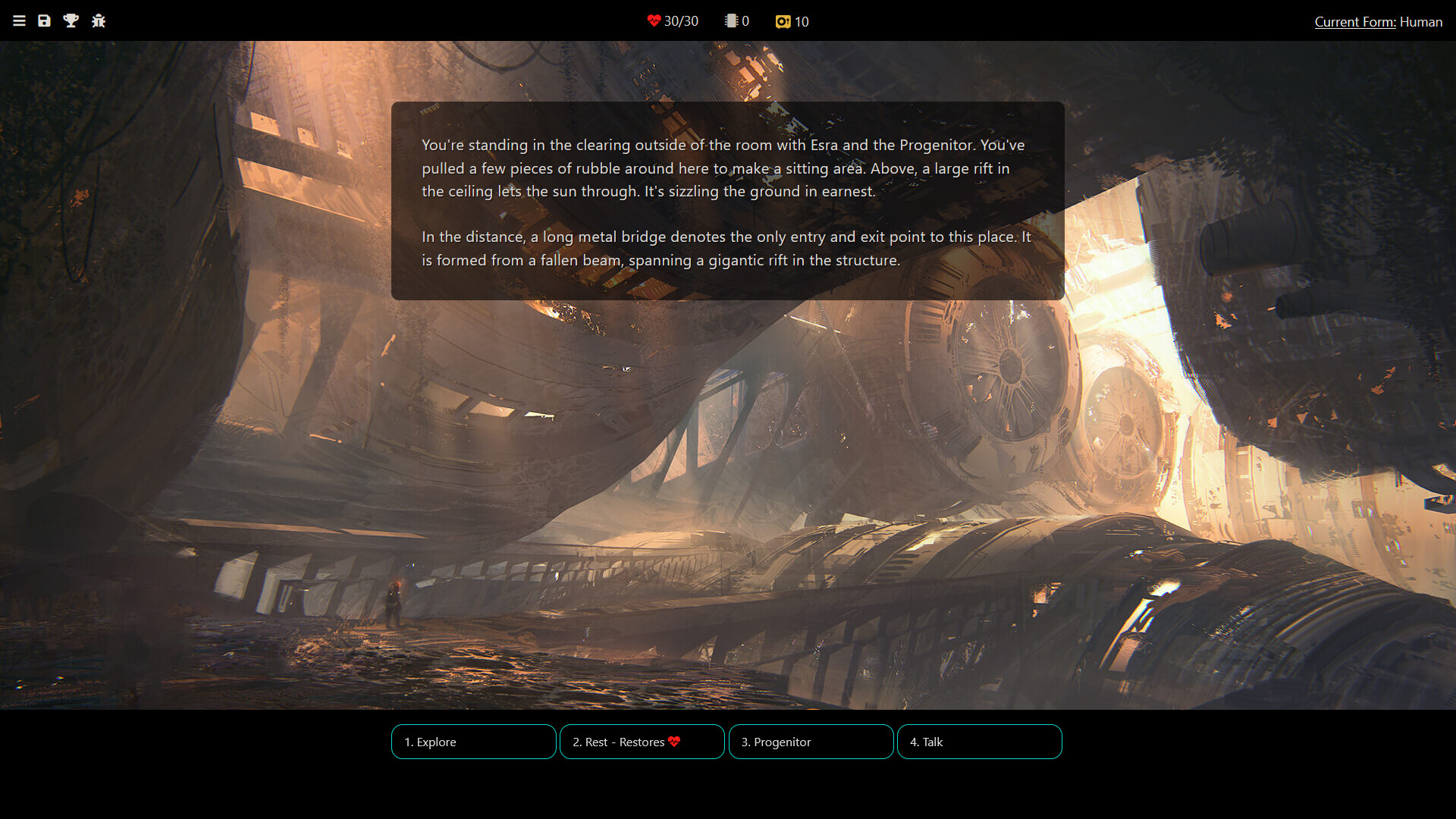Click the save game floppy icon
This screenshot has height=819, width=1456.
(45, 21)
